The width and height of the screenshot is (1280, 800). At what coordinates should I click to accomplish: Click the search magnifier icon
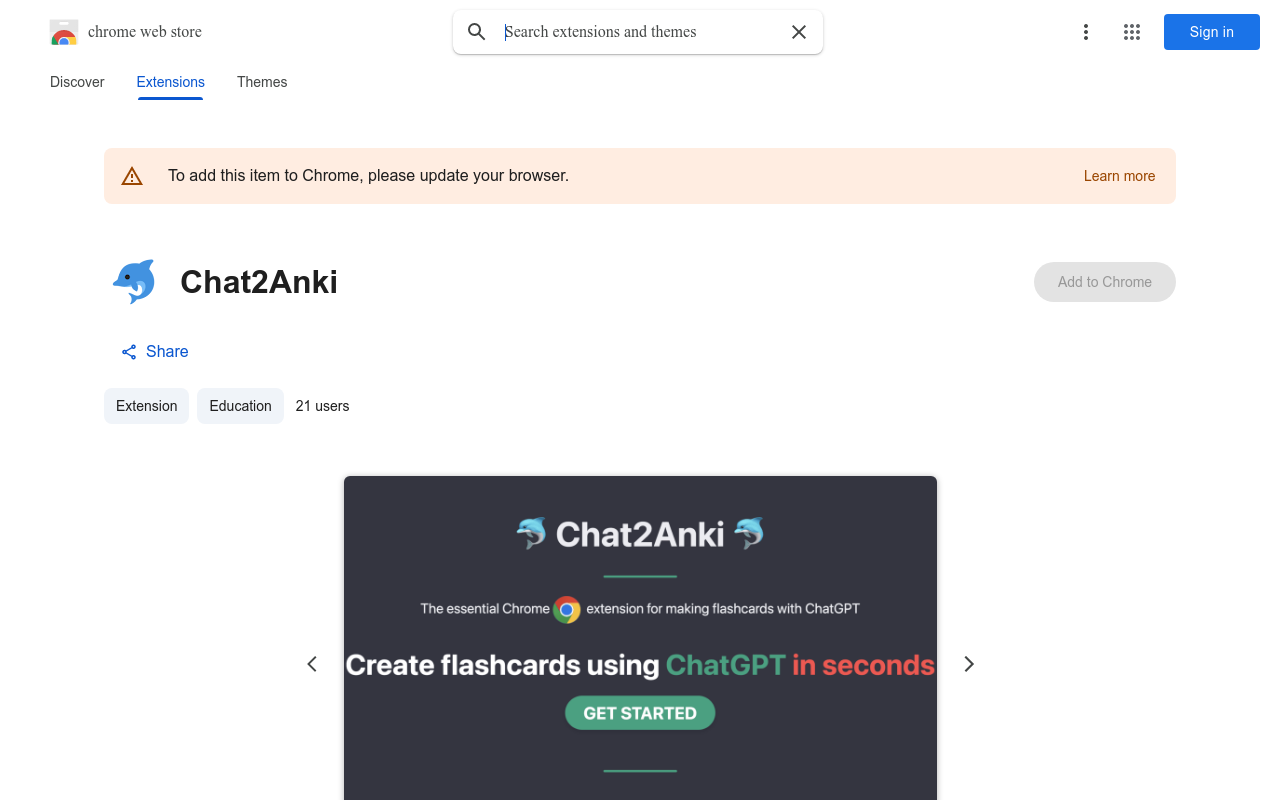coord(477,32)
